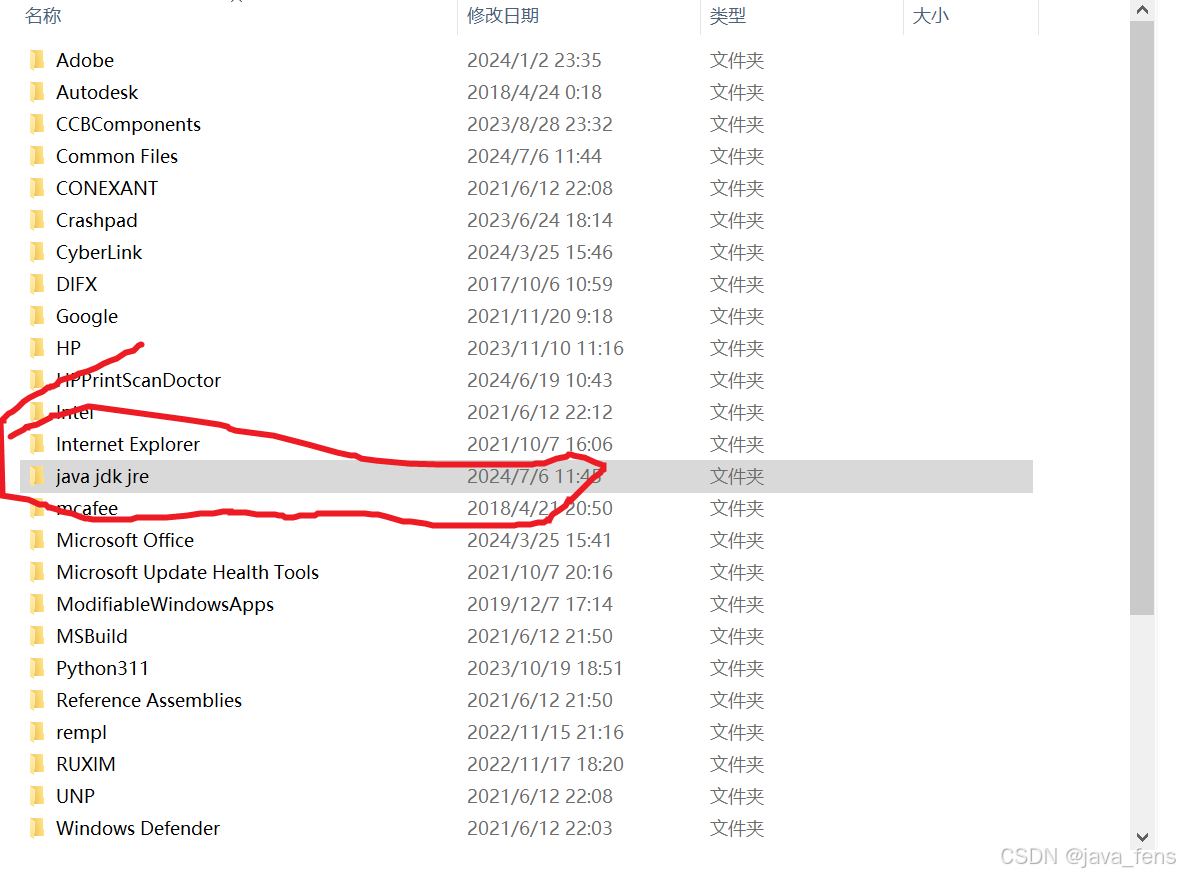
Task: Click the rempl folder icon
Action: tap(37, 732)
